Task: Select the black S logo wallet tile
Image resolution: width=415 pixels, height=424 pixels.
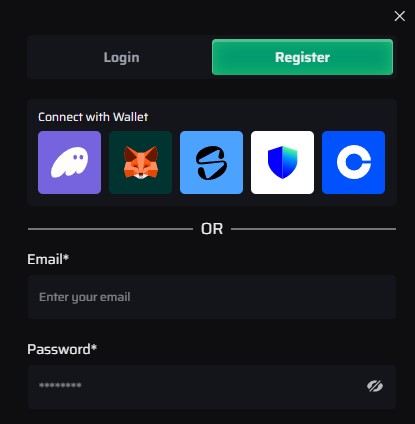Action: point(211,162)
